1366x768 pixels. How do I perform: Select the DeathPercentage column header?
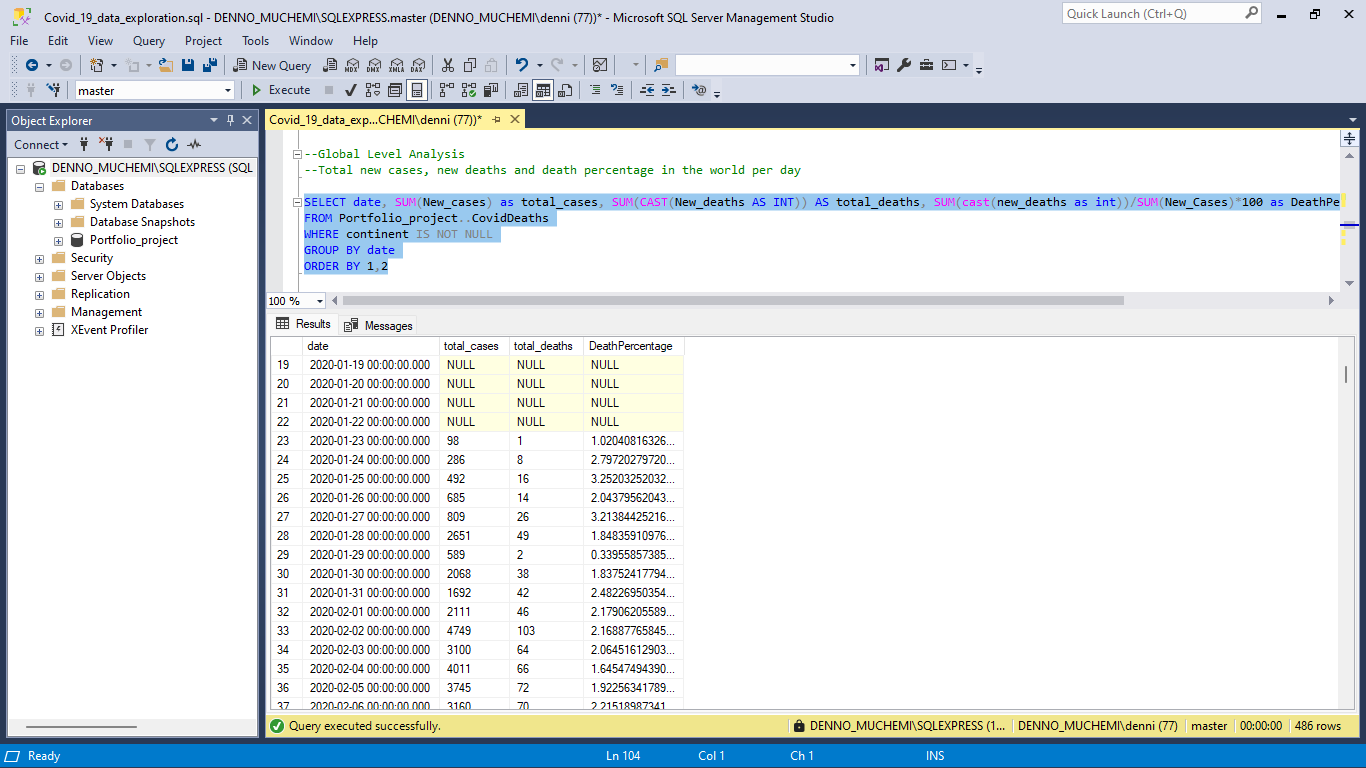pos(634,346)
